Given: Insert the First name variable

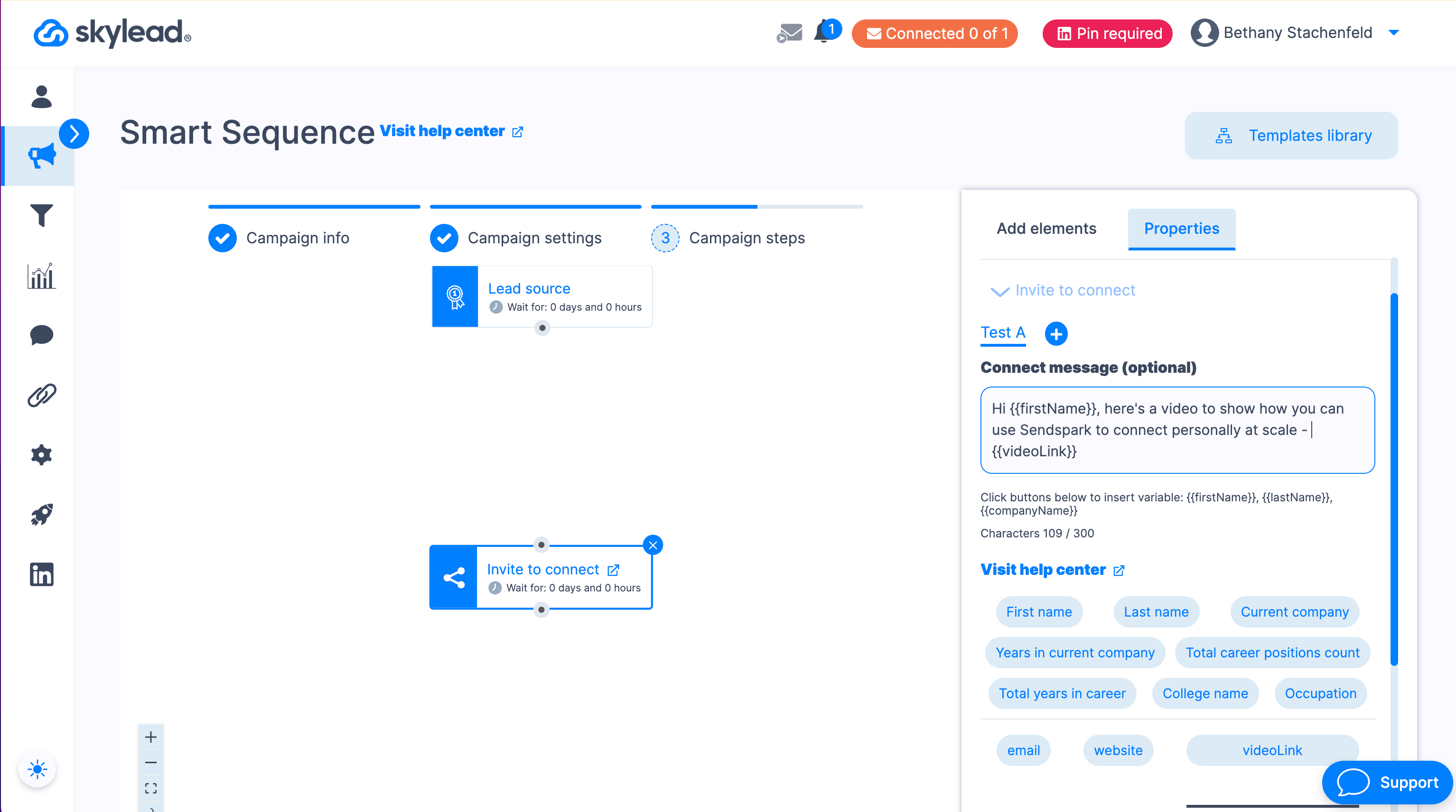Looking at the screenshot, I should coord(1039,612).
